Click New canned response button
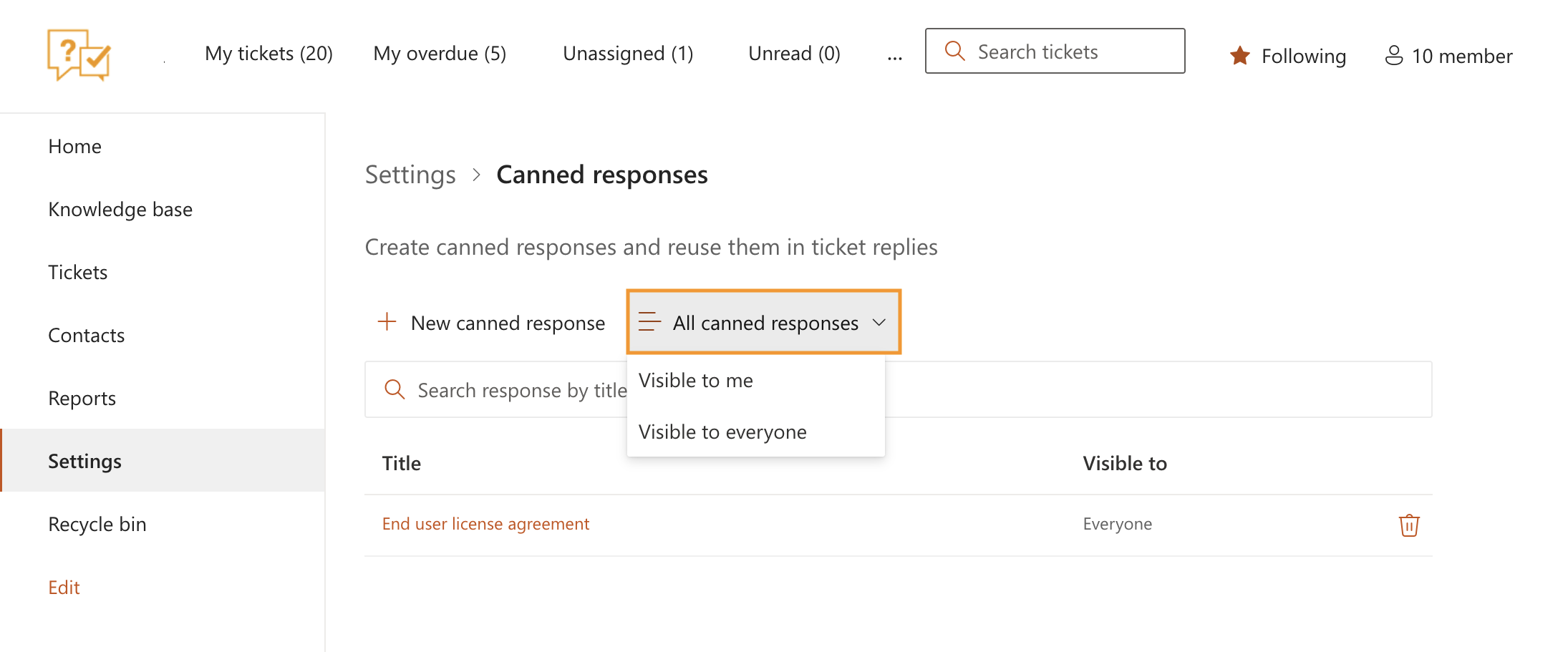Image resolution: width=1568 pixels, height=652 pixels. coord(491,323)
